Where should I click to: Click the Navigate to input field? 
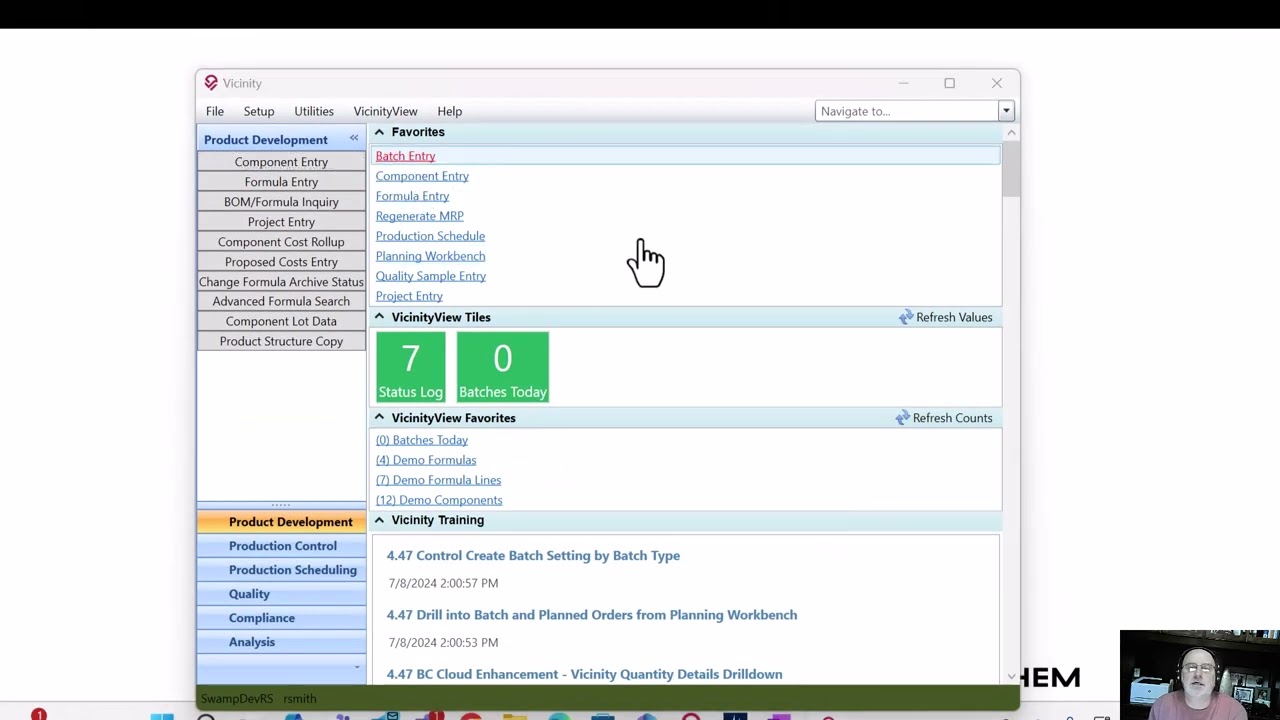(x=907, y=111)
